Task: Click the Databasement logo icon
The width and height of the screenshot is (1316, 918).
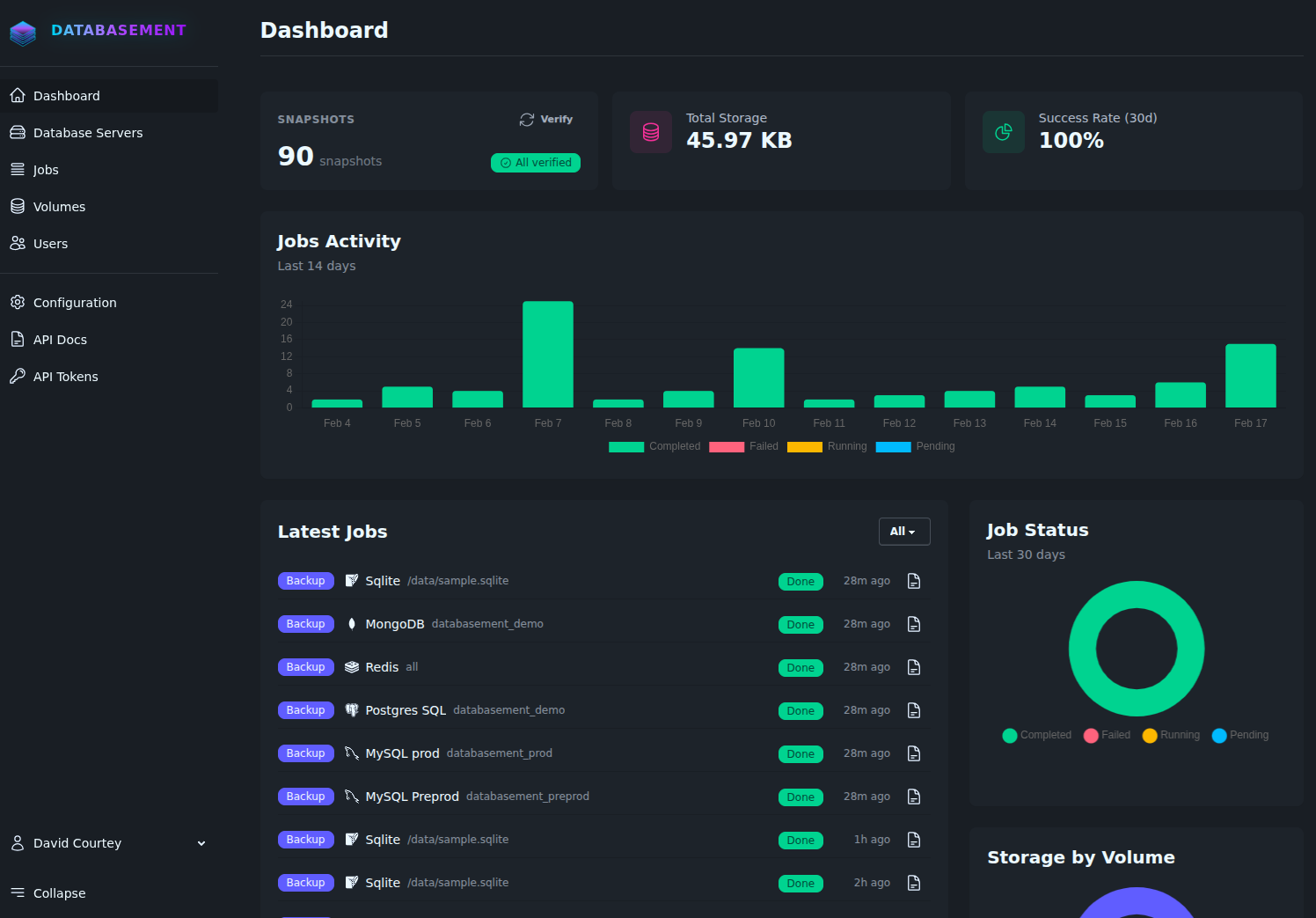Action: pos(23,33)
